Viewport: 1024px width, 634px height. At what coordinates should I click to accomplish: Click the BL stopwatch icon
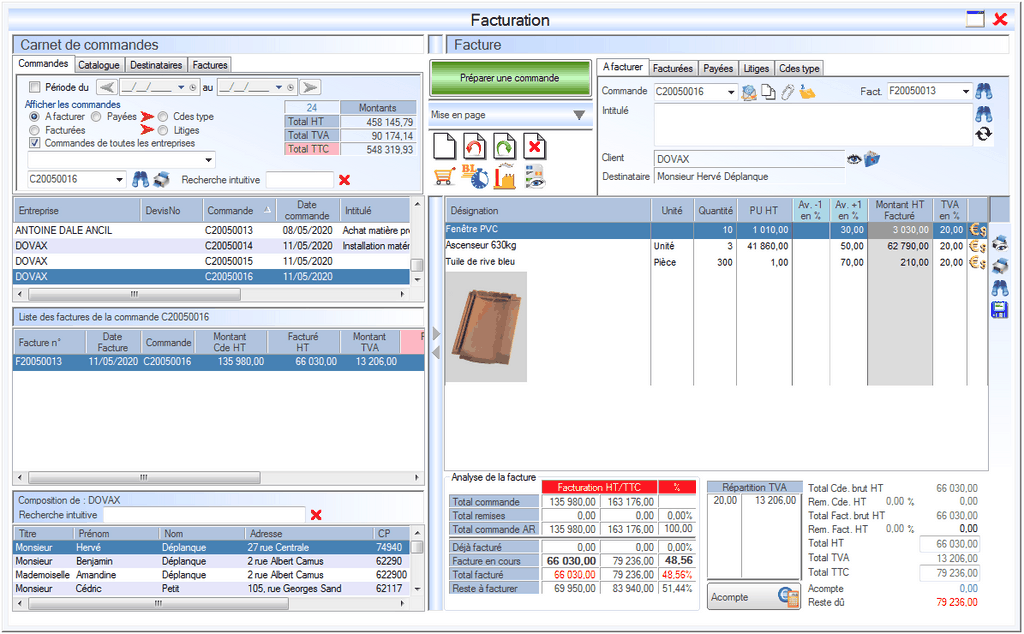475,177
